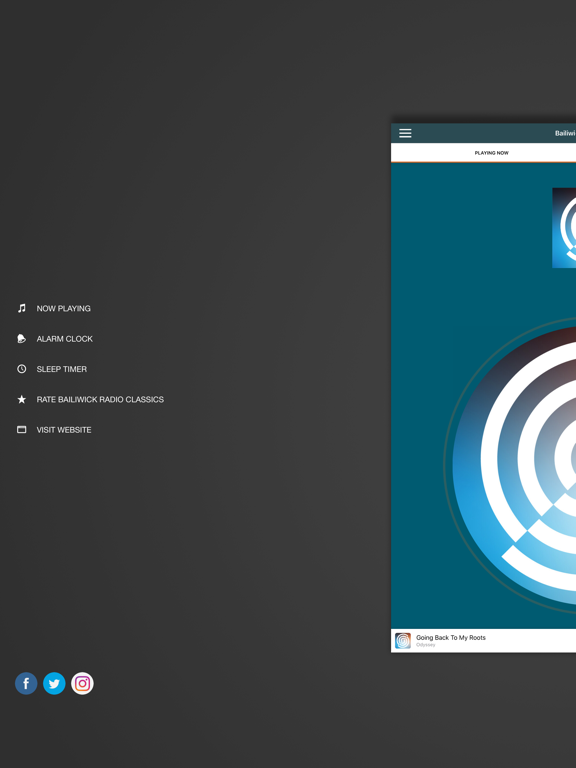Click the station logo at top

(564, 228)
